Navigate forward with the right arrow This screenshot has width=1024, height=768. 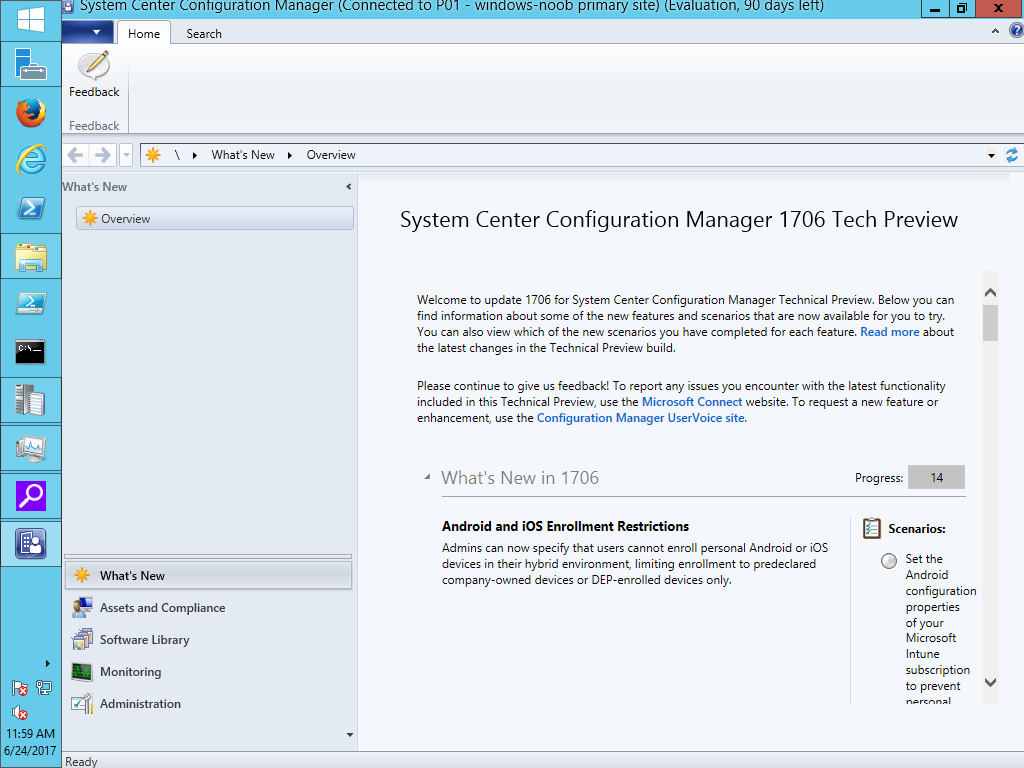[x=103, y=155]
